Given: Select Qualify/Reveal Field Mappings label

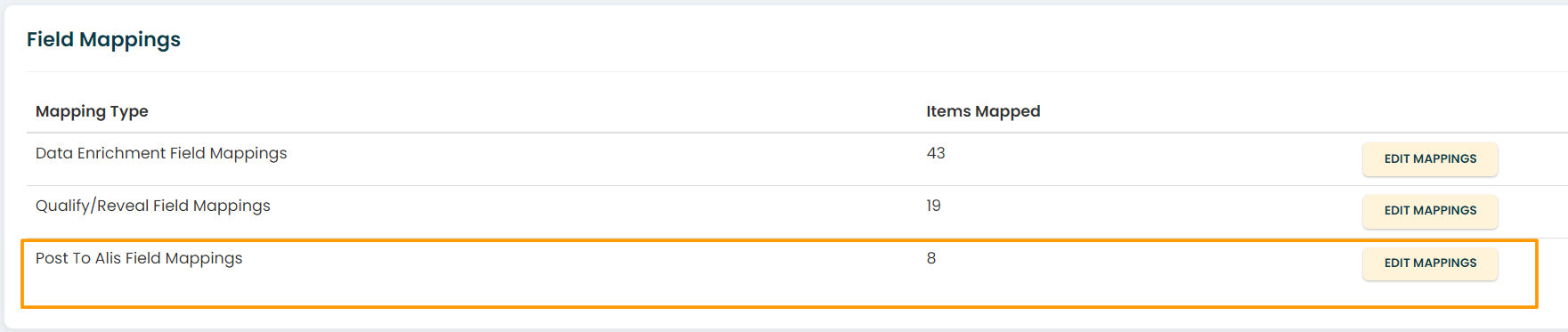Looking at the screenshot, I should (153, 206).
